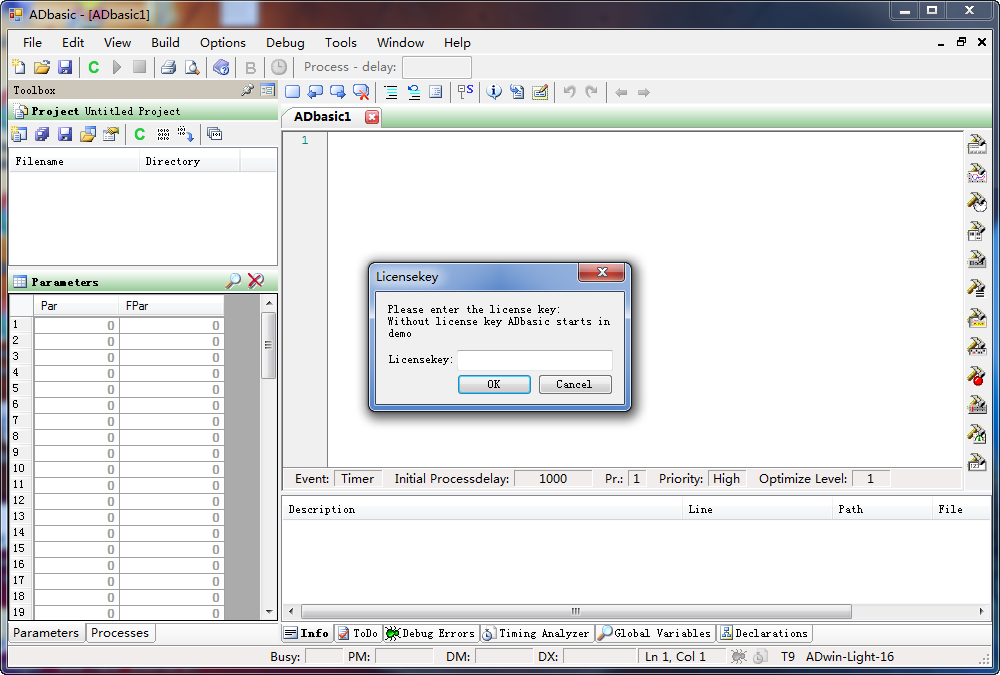Image resolution: width=1000 pixels, height=675 pixels.
Task: Select the Event Timer box
Action: (357, 478)
